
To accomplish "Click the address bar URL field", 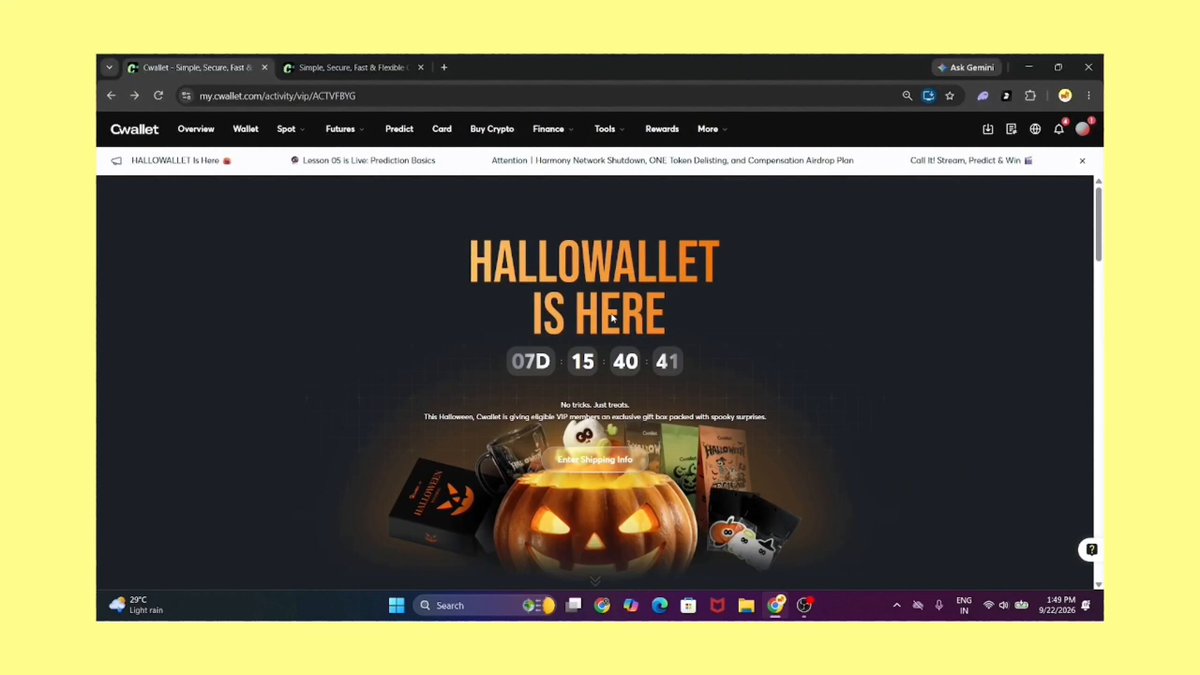I will click(540, 96).
